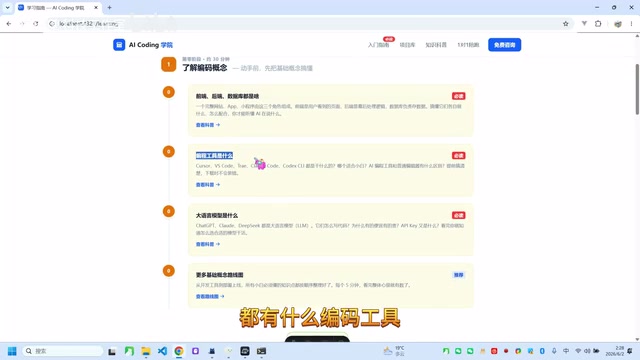Open 查看科普 link in 编程工具是什么 card

pyautogui.click(x=208, y=184)
